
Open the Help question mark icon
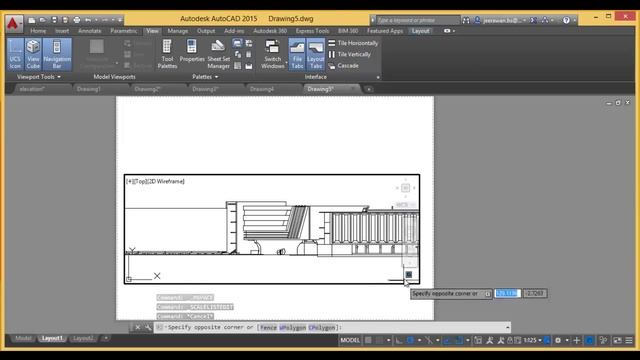pos(566,20)
